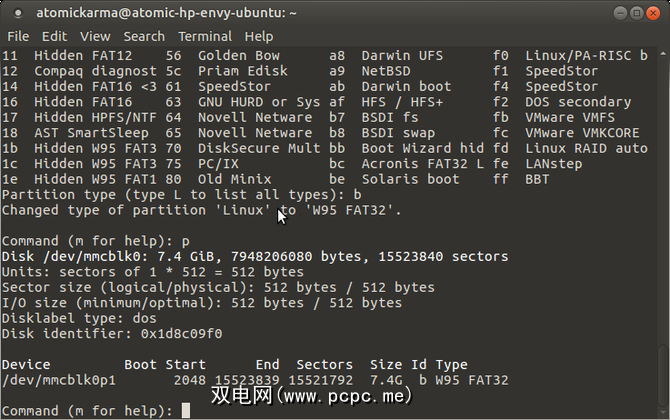Click the Disklabel type: dos line

coord(75,318)
